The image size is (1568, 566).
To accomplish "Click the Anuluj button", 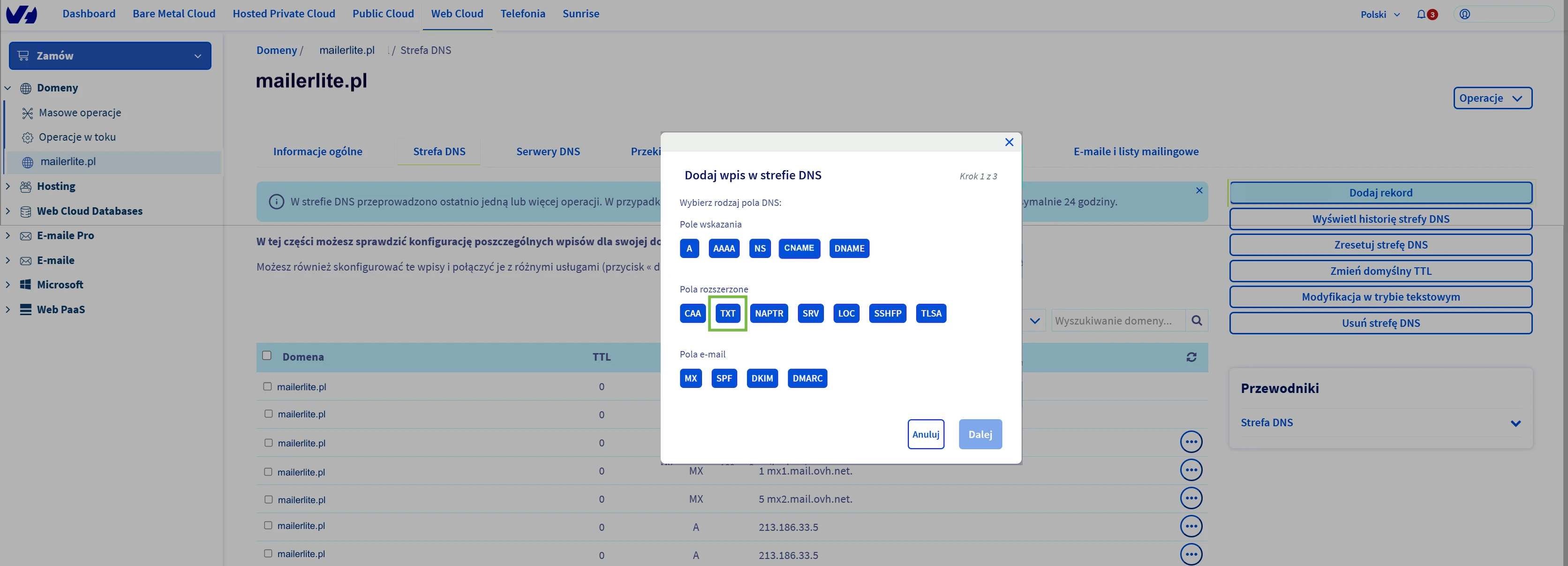I will tap(925, 434).
